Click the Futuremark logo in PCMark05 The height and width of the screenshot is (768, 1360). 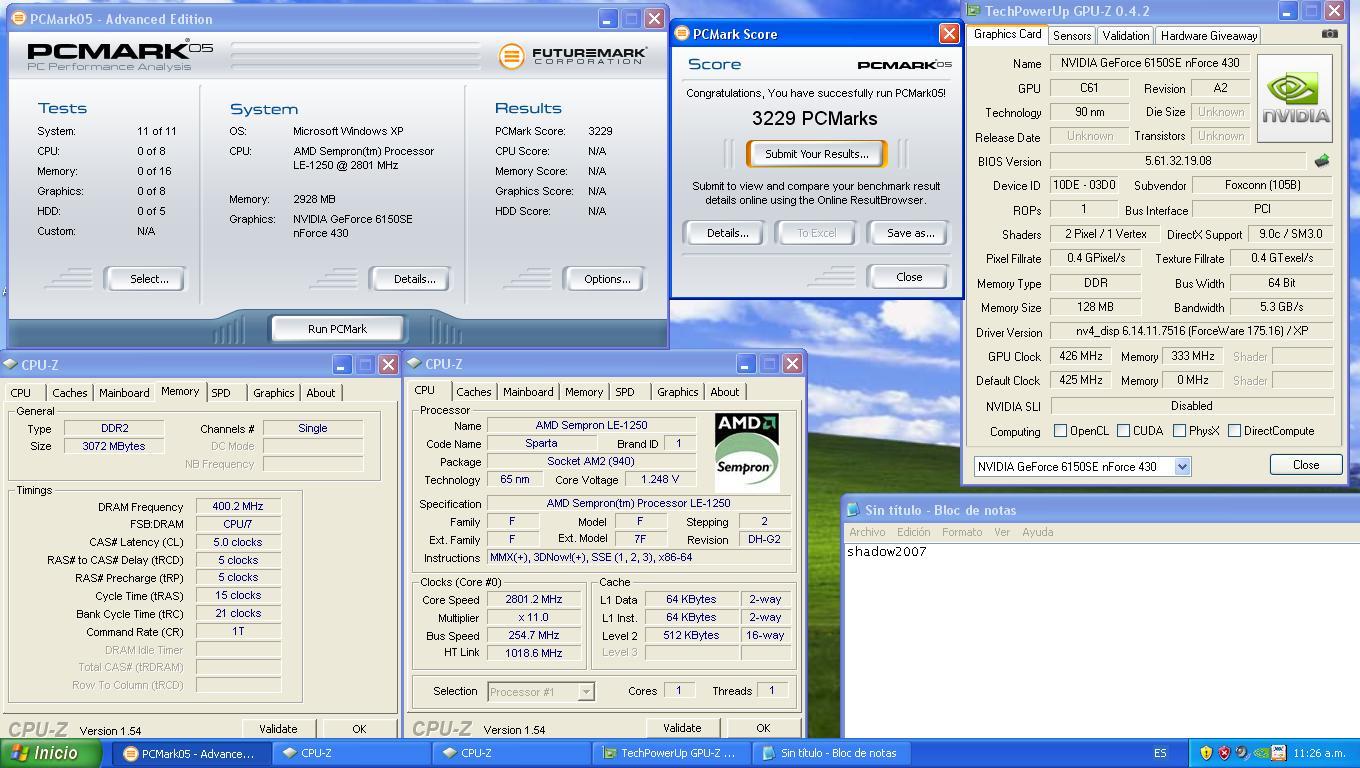tap(573, 56)
